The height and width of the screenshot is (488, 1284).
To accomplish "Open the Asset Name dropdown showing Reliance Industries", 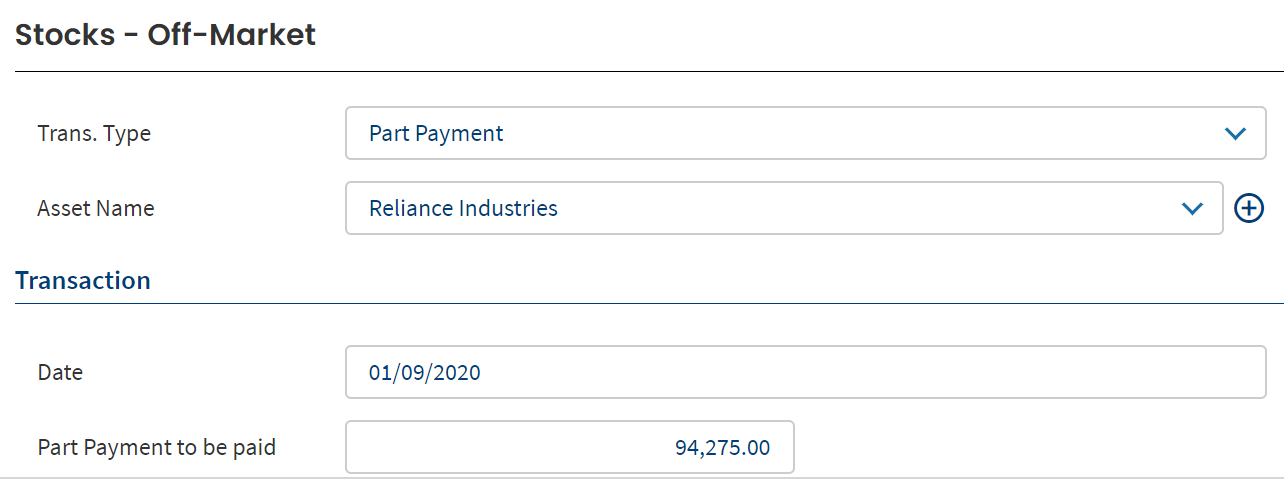I will coord(784,208).
